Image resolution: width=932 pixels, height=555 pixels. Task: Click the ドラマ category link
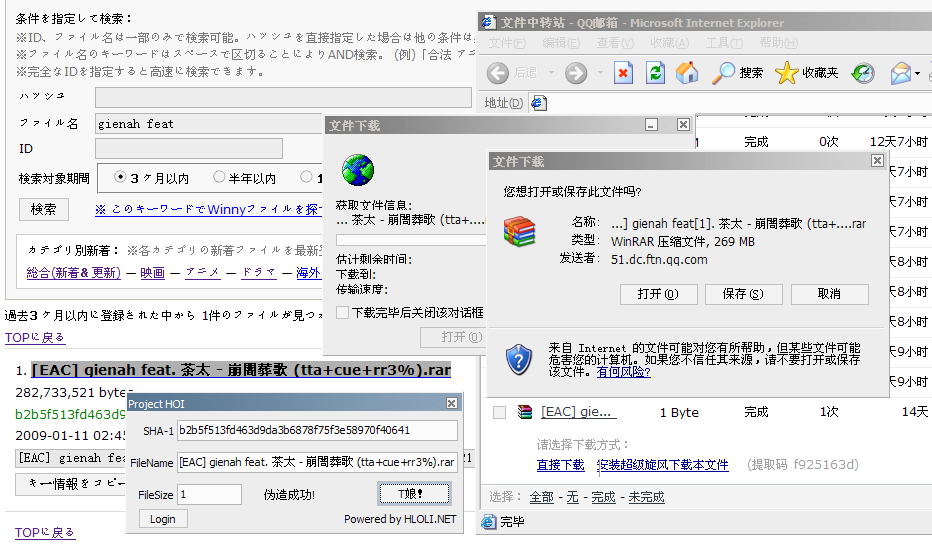(x=259, y=273)
